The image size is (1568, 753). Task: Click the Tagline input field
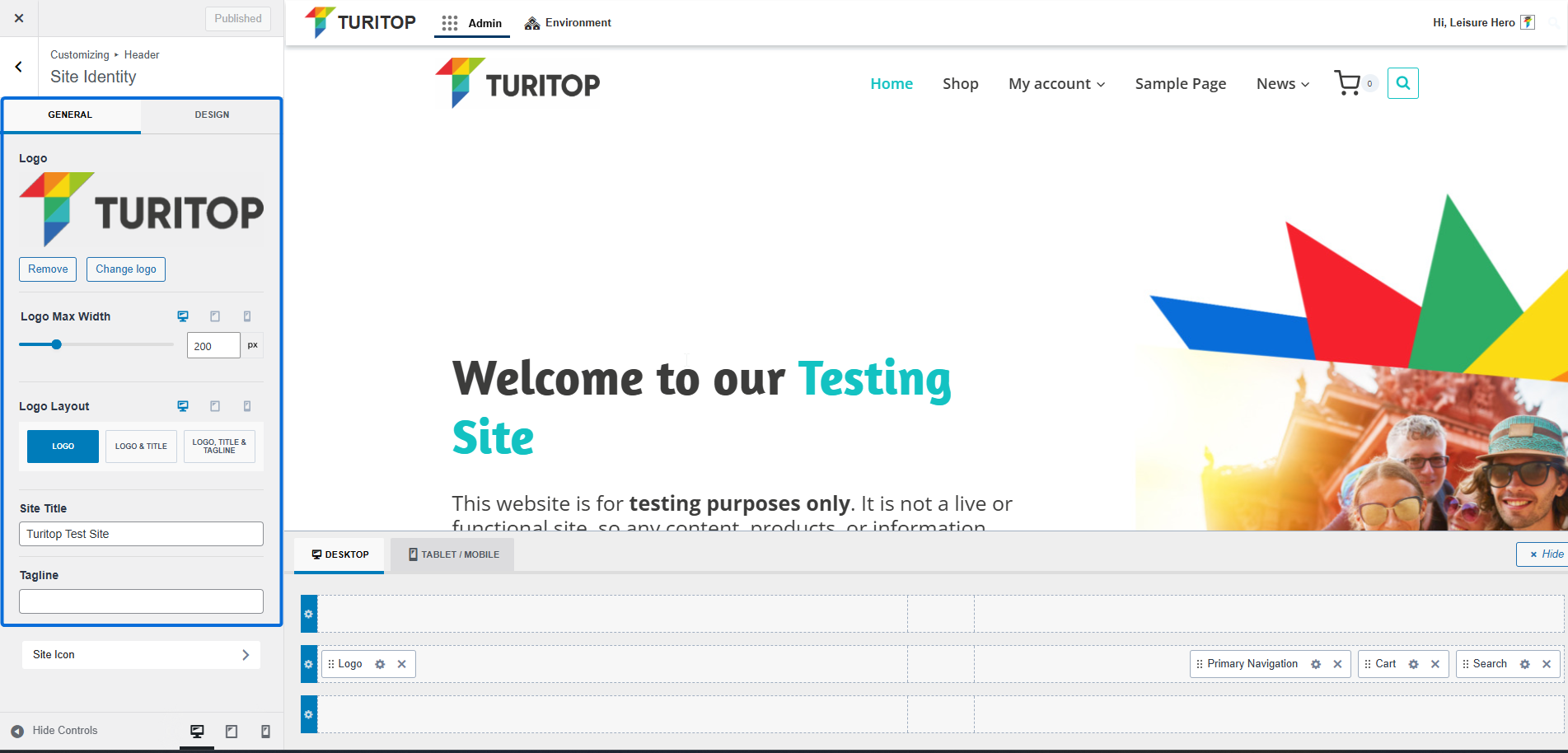tap(141, 601)
